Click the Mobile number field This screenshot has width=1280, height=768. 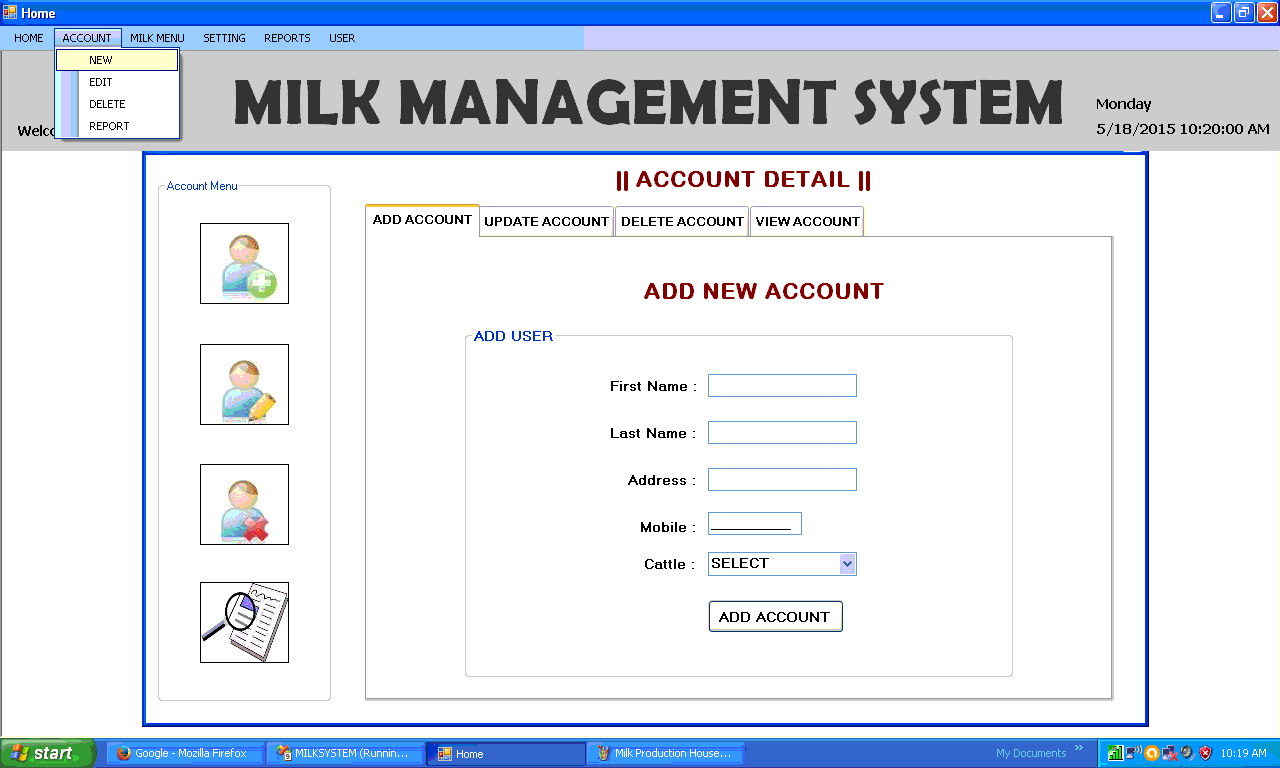tap(754, 524)
